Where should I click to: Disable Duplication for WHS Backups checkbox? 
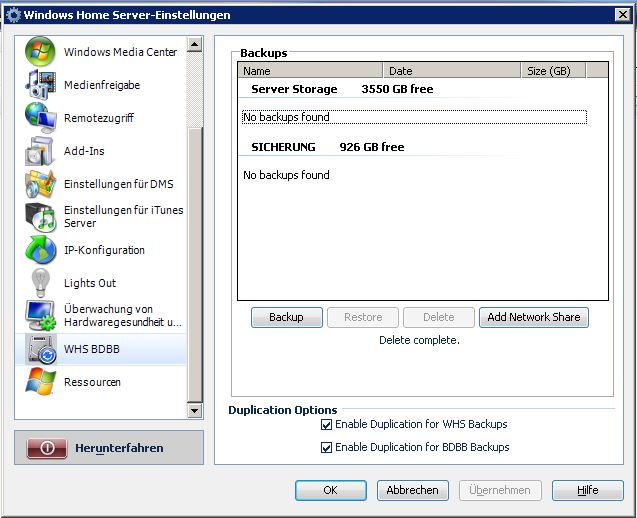[326, 424]
